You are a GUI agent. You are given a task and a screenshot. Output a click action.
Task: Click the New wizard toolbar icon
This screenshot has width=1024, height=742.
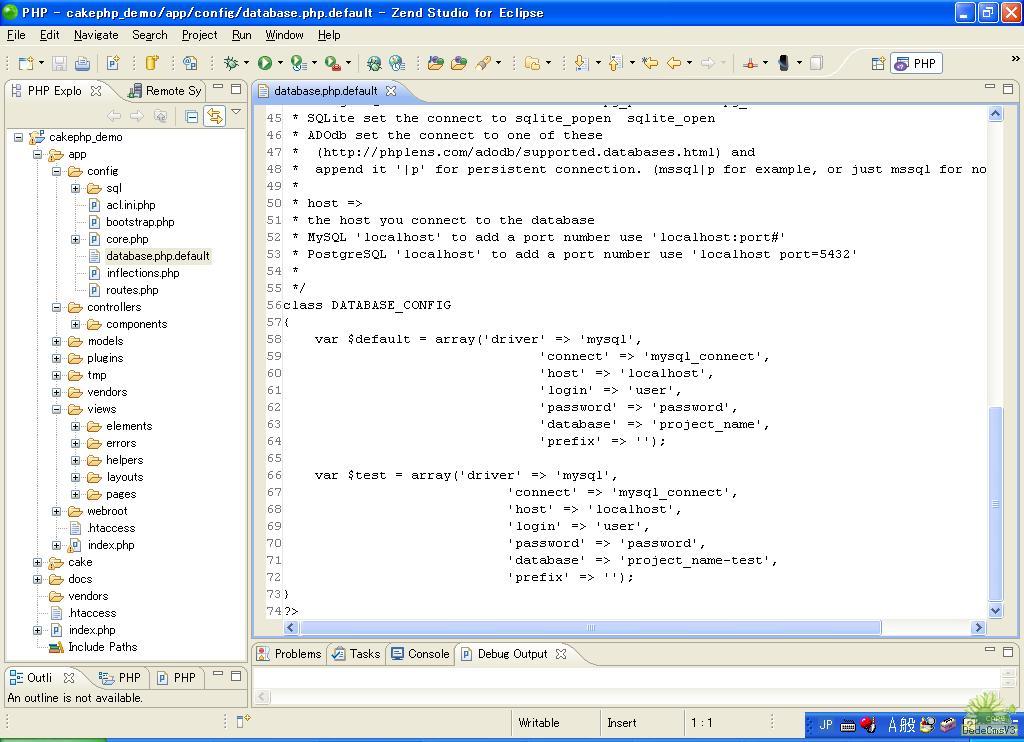[25, 63]
